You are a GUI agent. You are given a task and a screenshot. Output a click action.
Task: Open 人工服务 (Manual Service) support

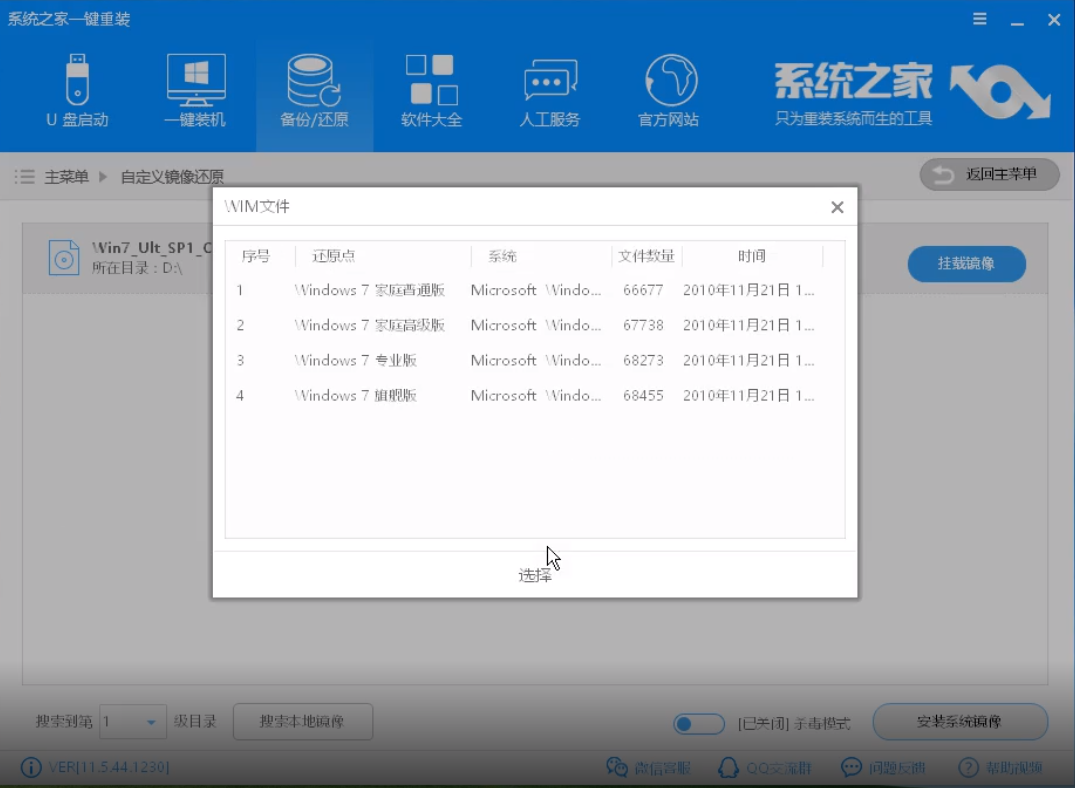click(x=549, y=92)
